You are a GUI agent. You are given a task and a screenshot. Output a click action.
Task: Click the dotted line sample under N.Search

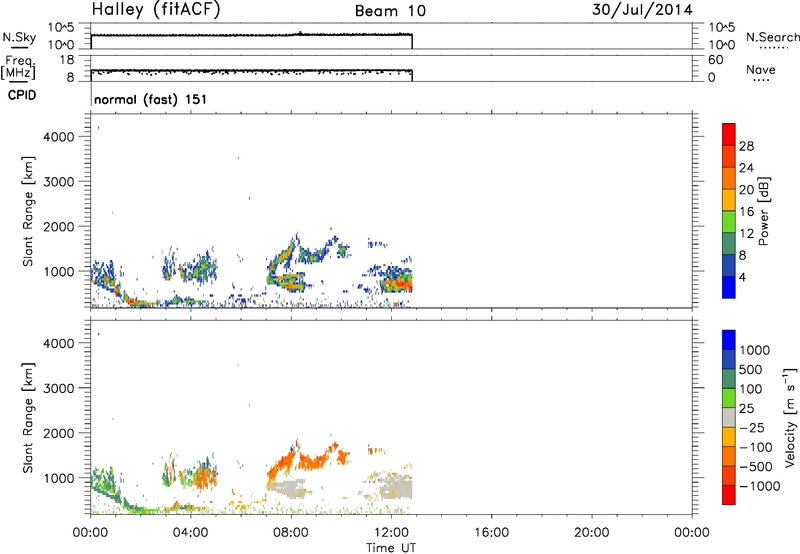773,48
